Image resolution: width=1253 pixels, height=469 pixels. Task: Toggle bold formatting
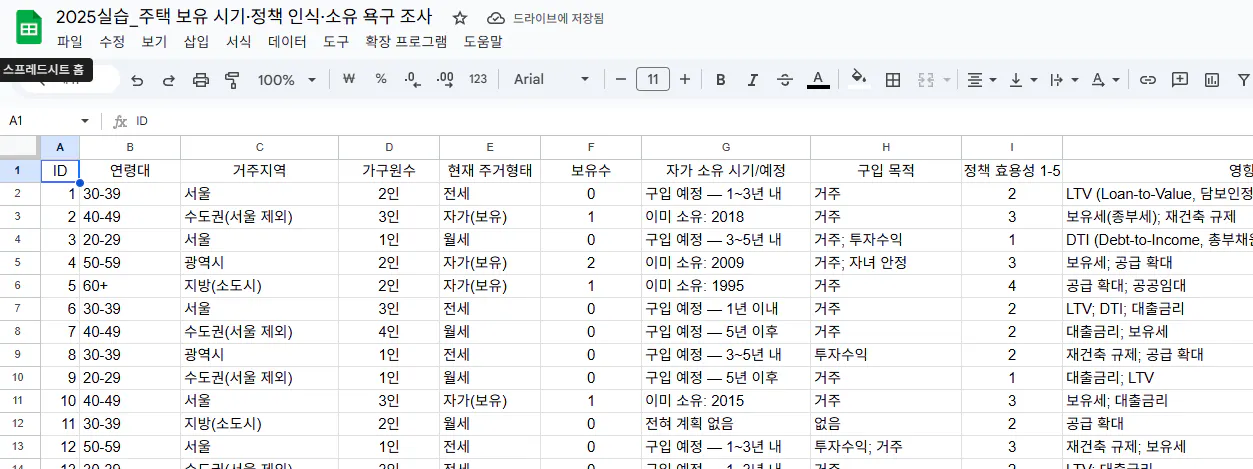720,79
